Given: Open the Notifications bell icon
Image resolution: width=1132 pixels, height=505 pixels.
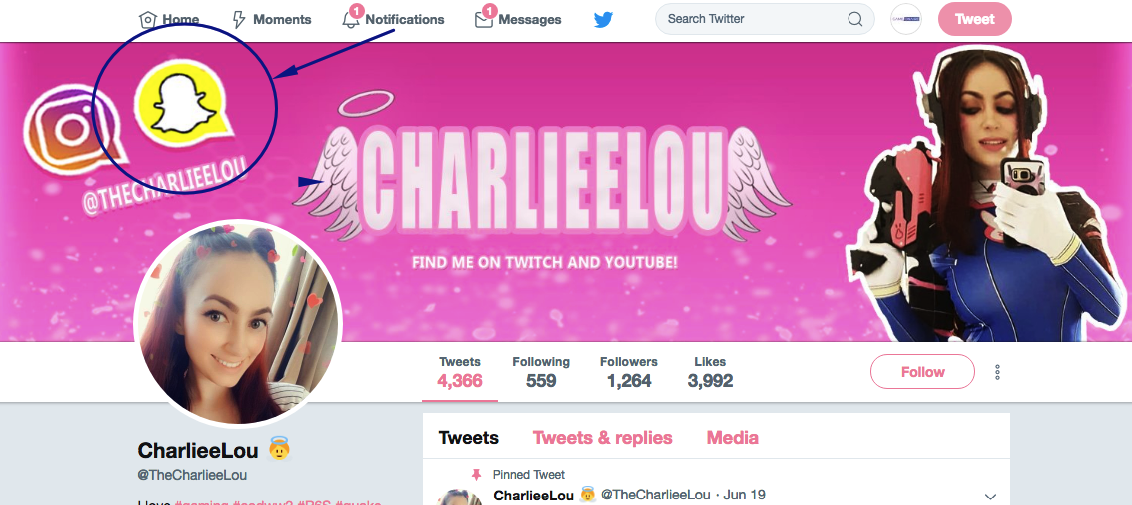Looking at the screenshot, I should click(351, 19).
